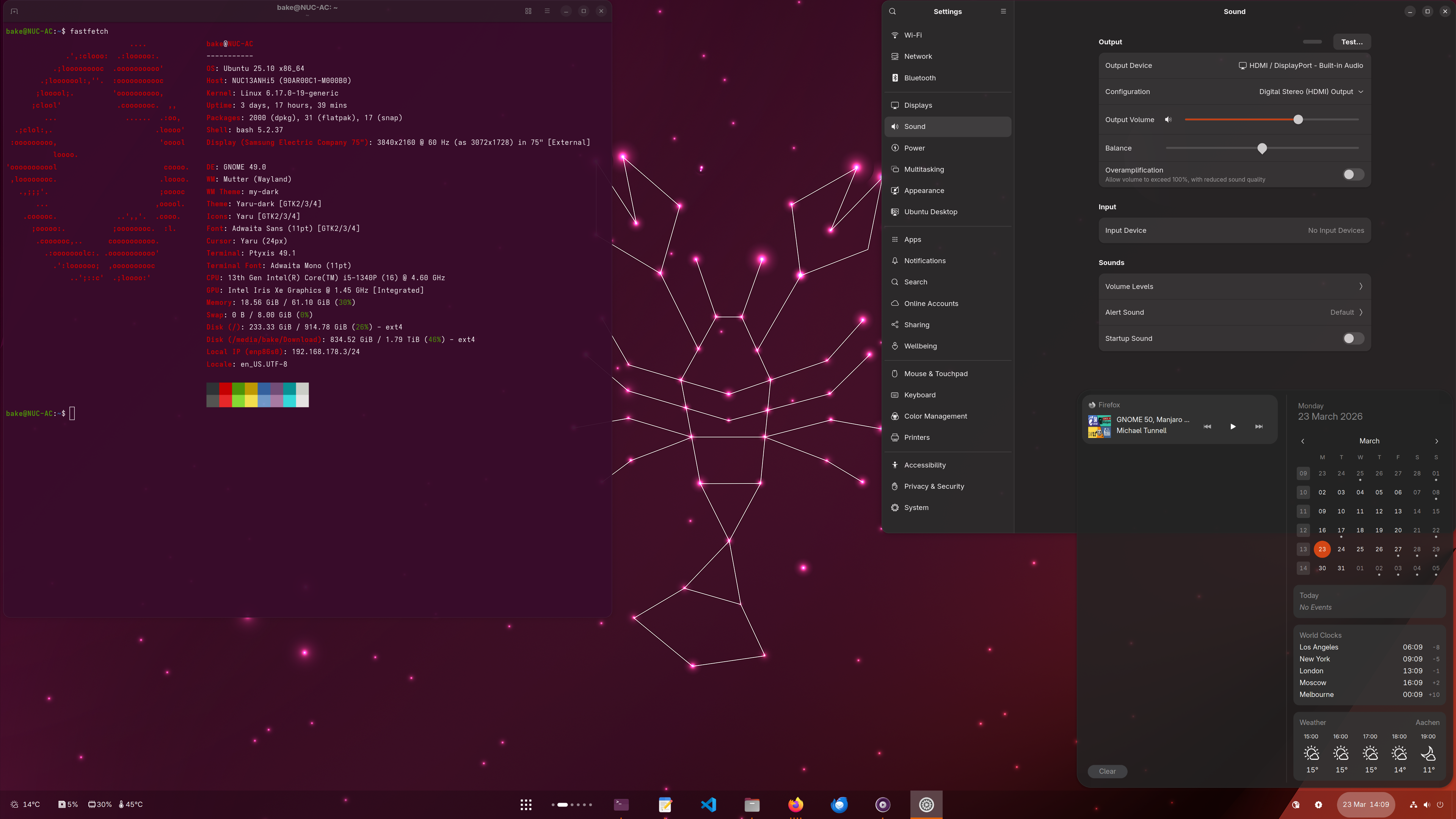Screen dimensions: 1456x819
Task: Open the Search icon in Settings header
Action: pyautogui.click(x=893, y=11)
